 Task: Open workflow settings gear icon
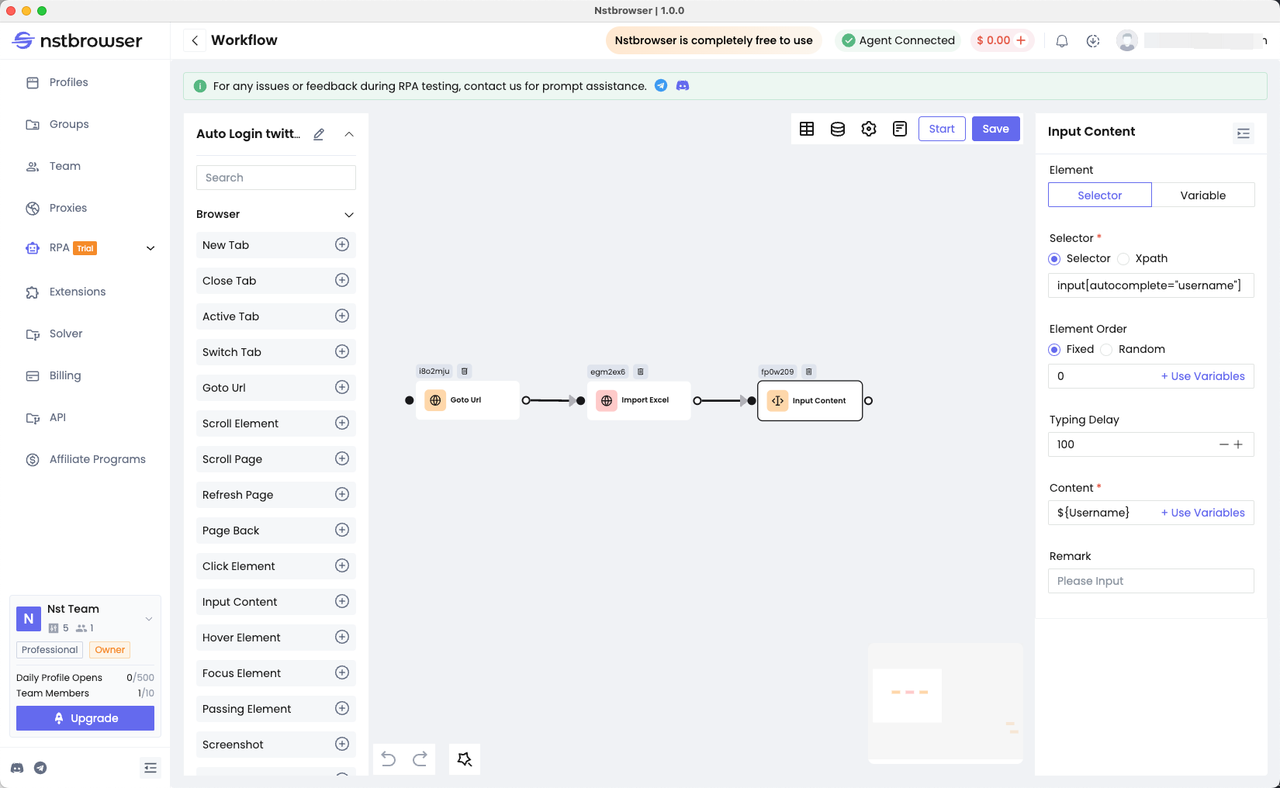(x=869, y=129)
